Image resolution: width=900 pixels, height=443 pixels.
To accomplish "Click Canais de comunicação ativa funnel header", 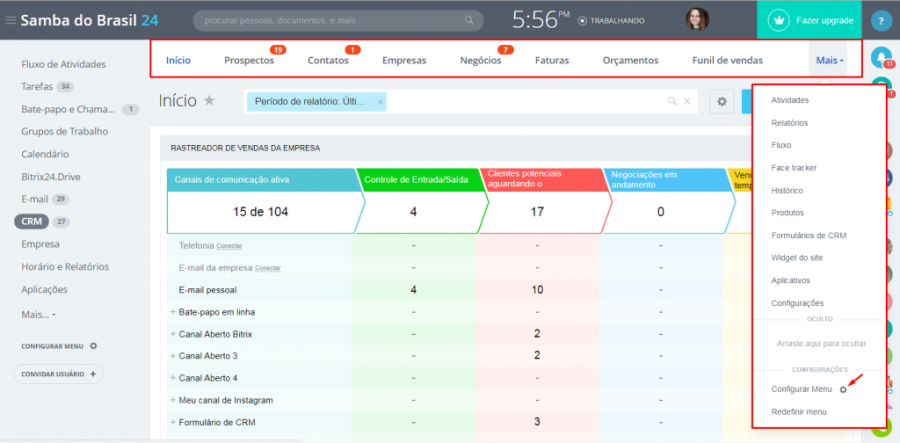I will tap(263, 180).
